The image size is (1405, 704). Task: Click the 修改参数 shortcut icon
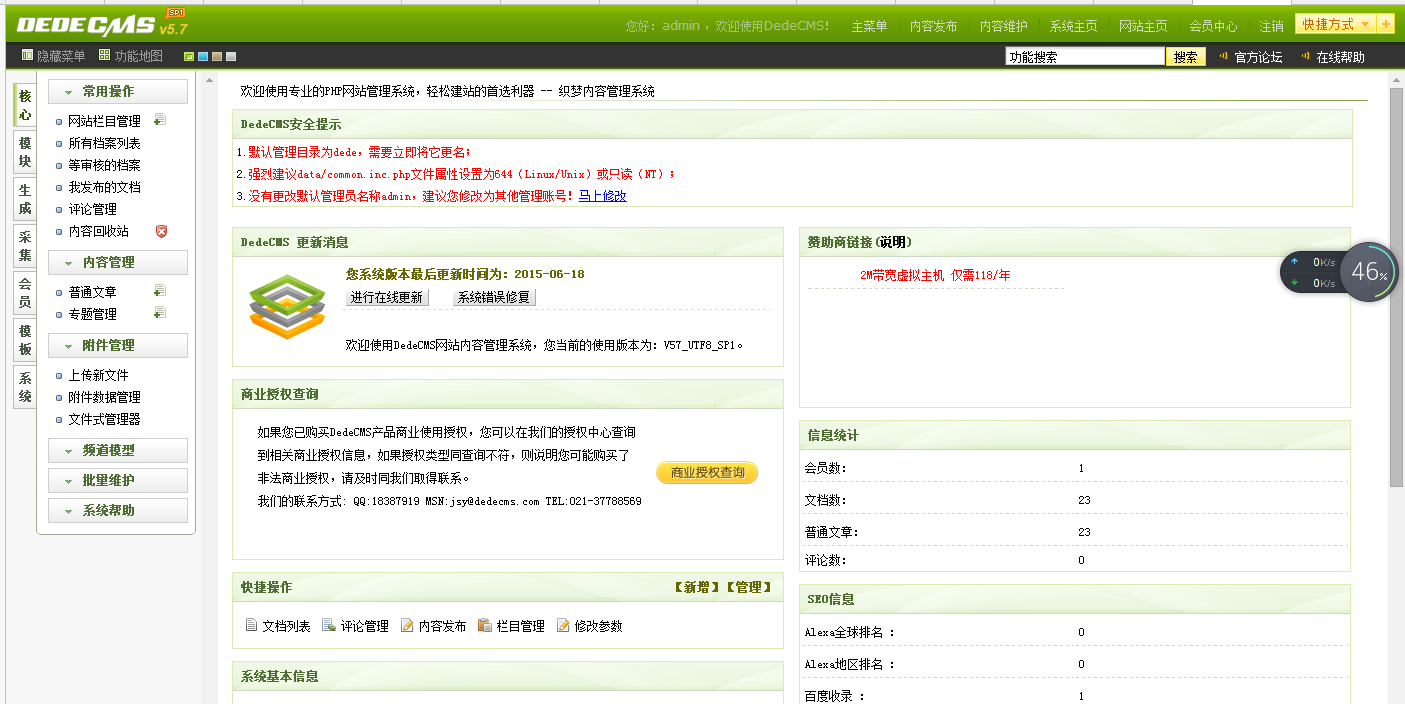563,626
